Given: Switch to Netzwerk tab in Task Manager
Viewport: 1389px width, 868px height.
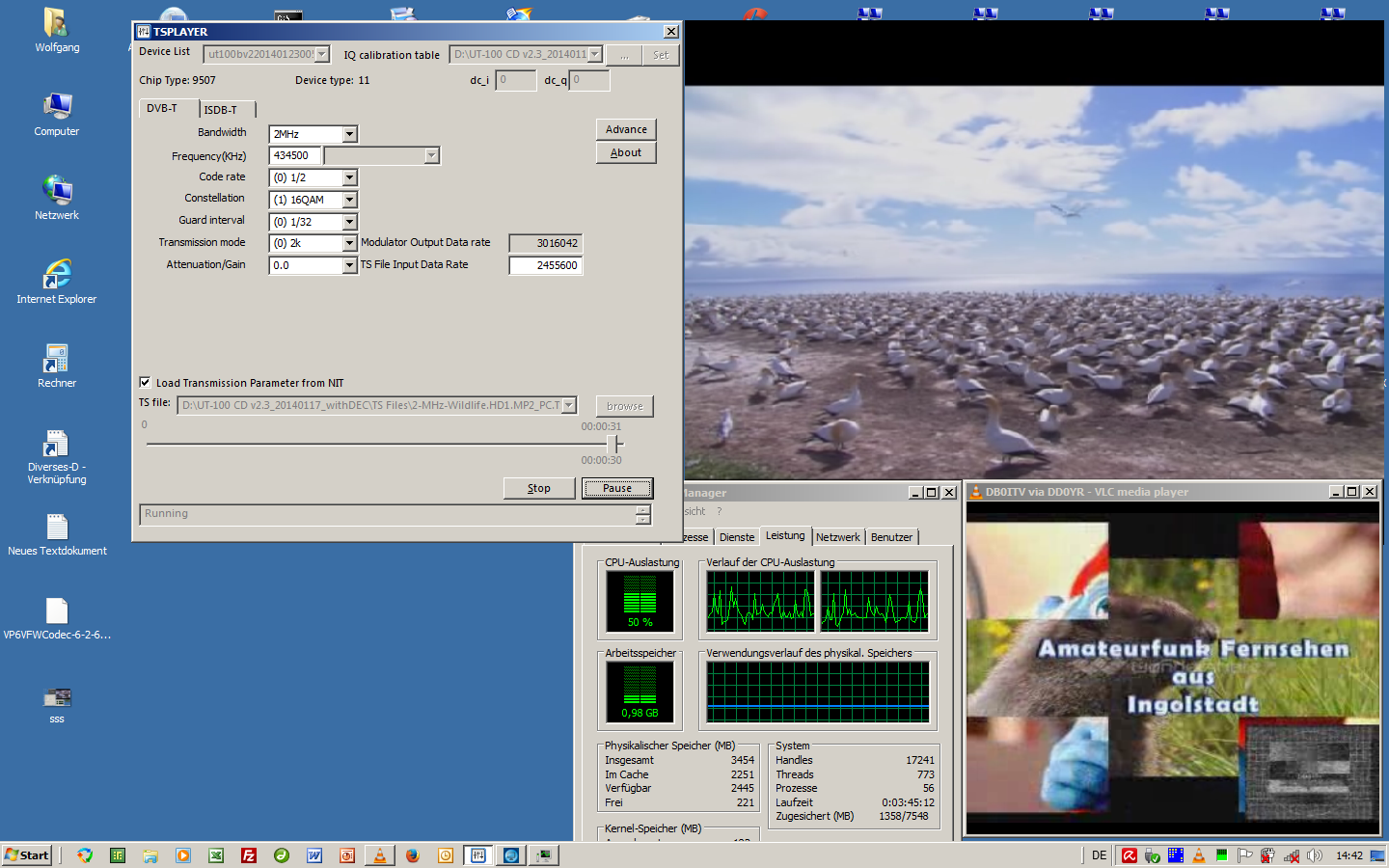Looking at the screenshot, I should [x=837, y=537].
